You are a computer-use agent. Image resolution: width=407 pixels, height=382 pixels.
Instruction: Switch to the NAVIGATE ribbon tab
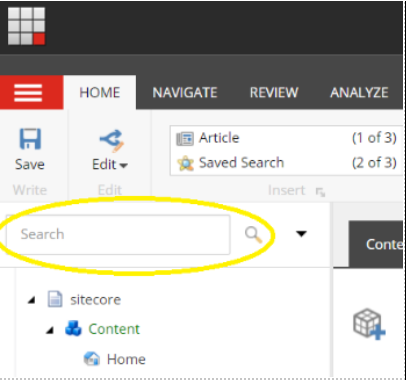(185, 93)
